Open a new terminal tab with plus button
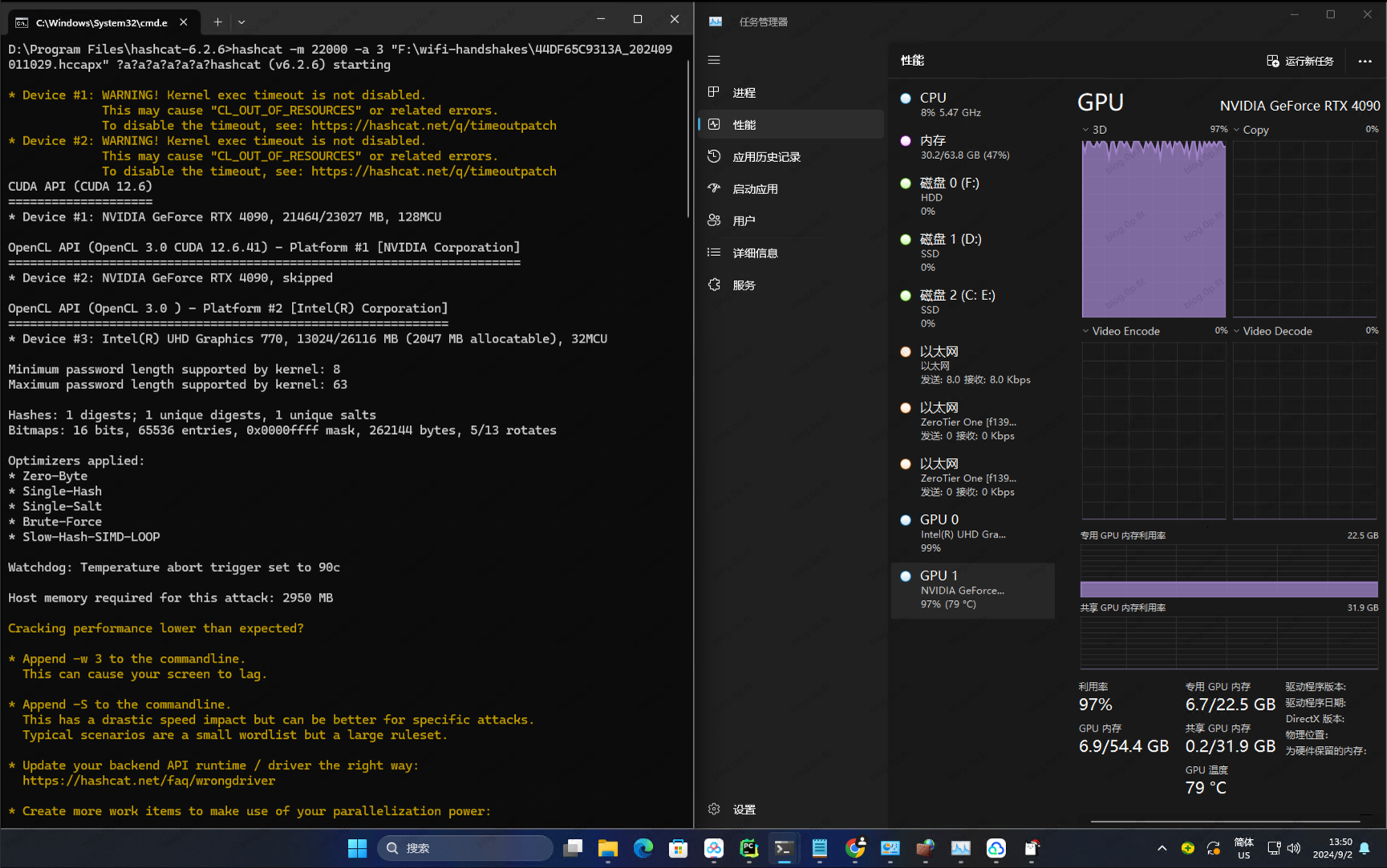The width and height of the screenshot is (1387, 868). pyautogui.click(x=217, y=22)
